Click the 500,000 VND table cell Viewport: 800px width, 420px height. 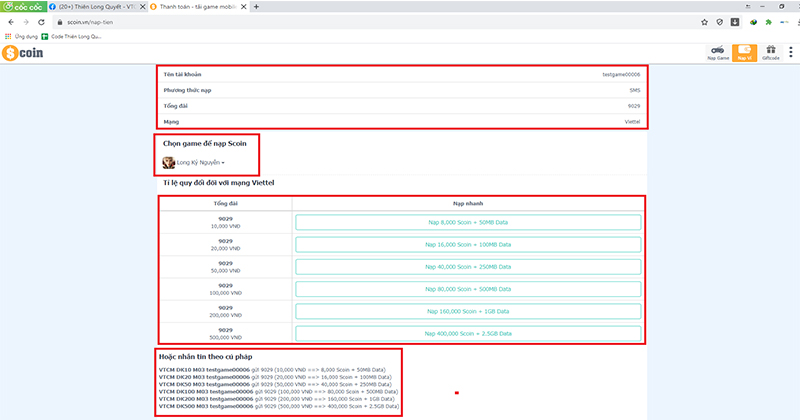click(x=226, y=334)
